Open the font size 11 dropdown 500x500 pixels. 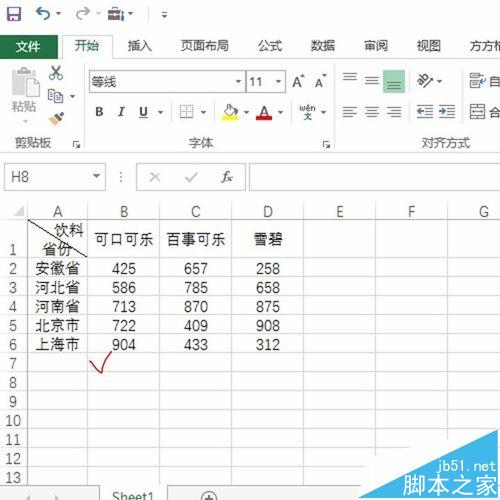tap(278, 81)
